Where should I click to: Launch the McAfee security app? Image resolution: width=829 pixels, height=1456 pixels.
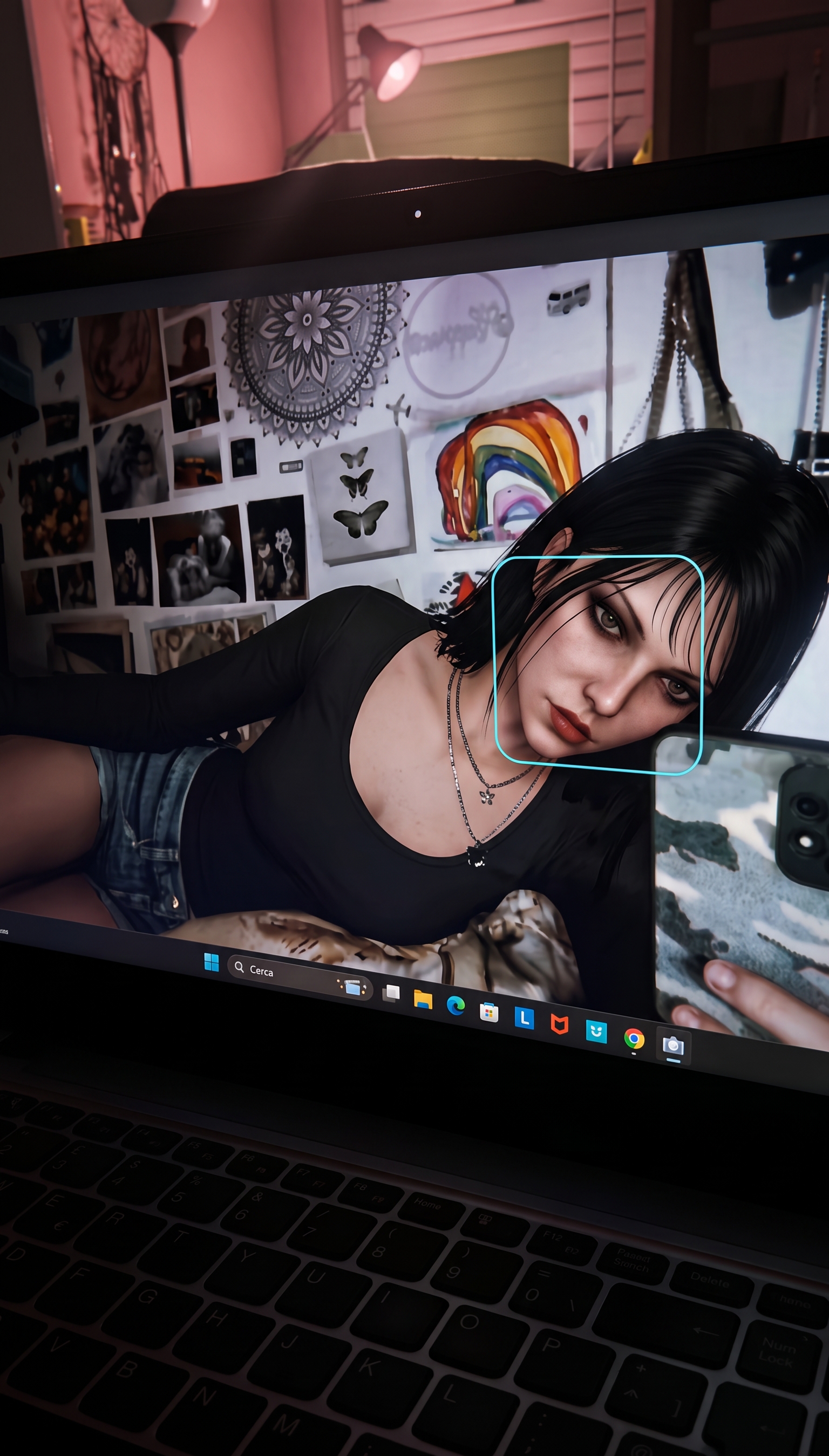click(560, 1025)
